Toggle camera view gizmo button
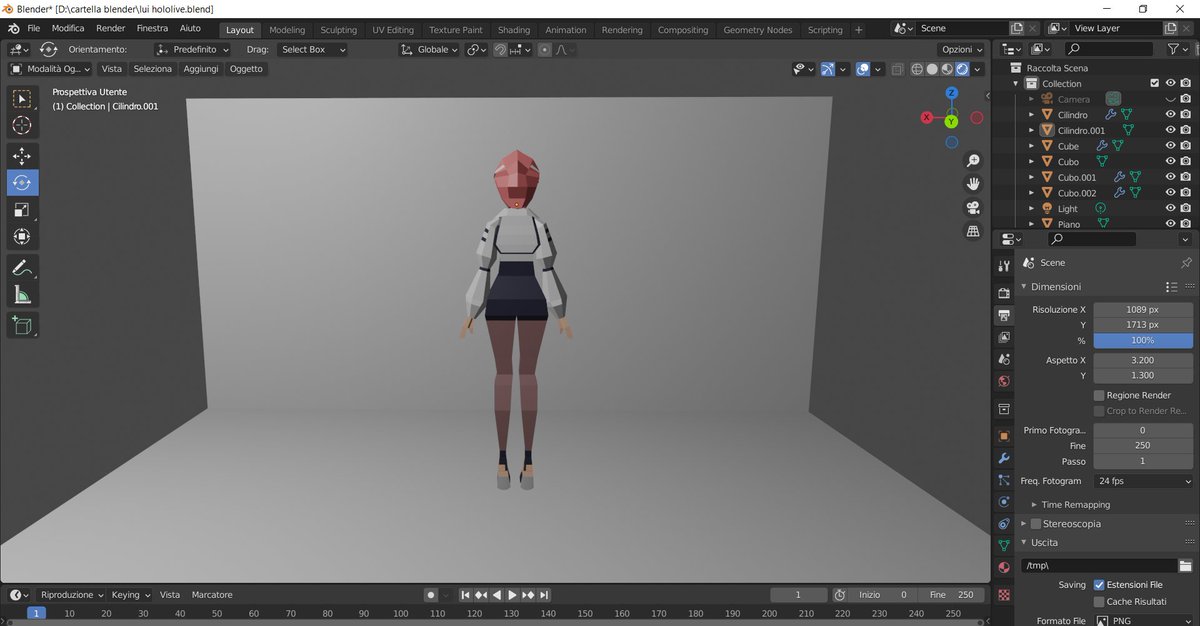The width and height of the screenshot is (1200, 626). coord(973,208)
